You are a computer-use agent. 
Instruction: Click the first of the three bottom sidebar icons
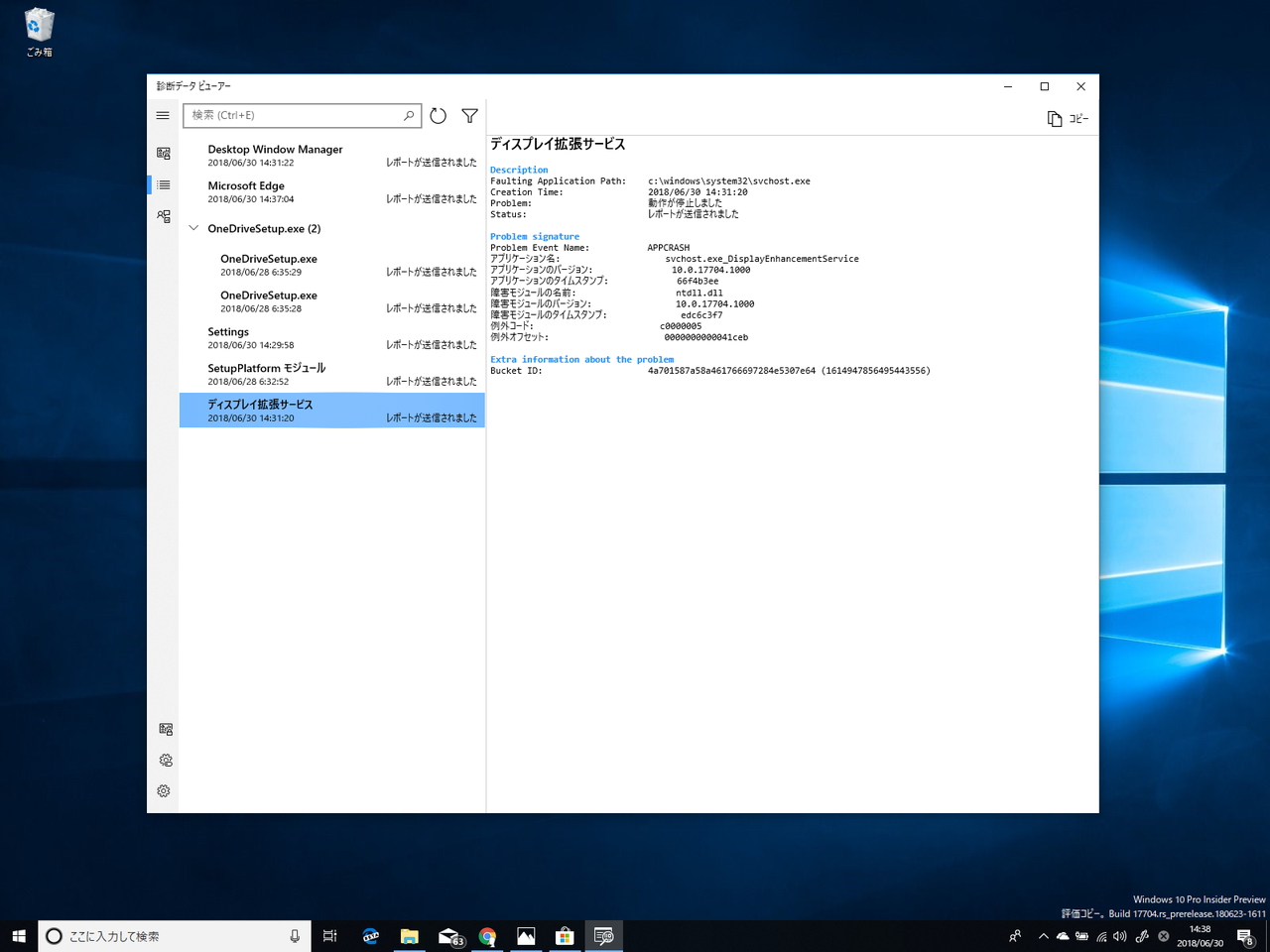click(165, 730)
